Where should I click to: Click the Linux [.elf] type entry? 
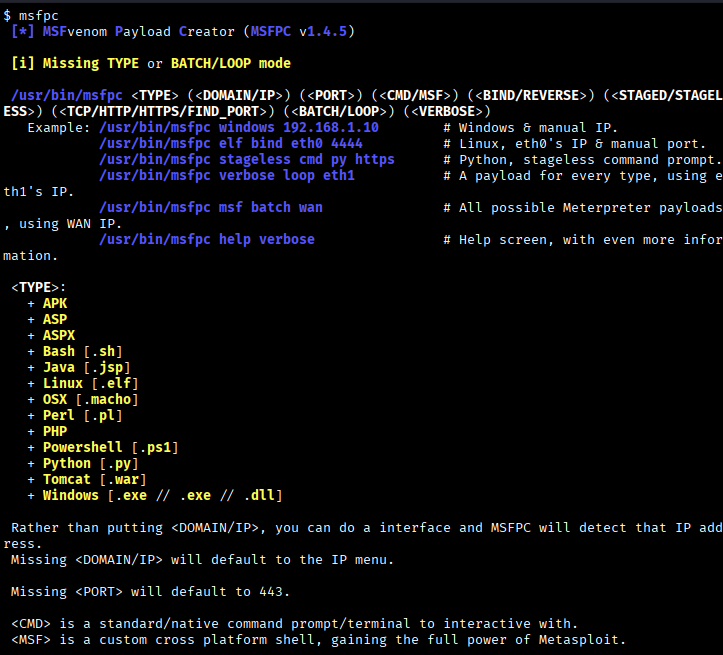pyautogui.click(x=90, y=383)
